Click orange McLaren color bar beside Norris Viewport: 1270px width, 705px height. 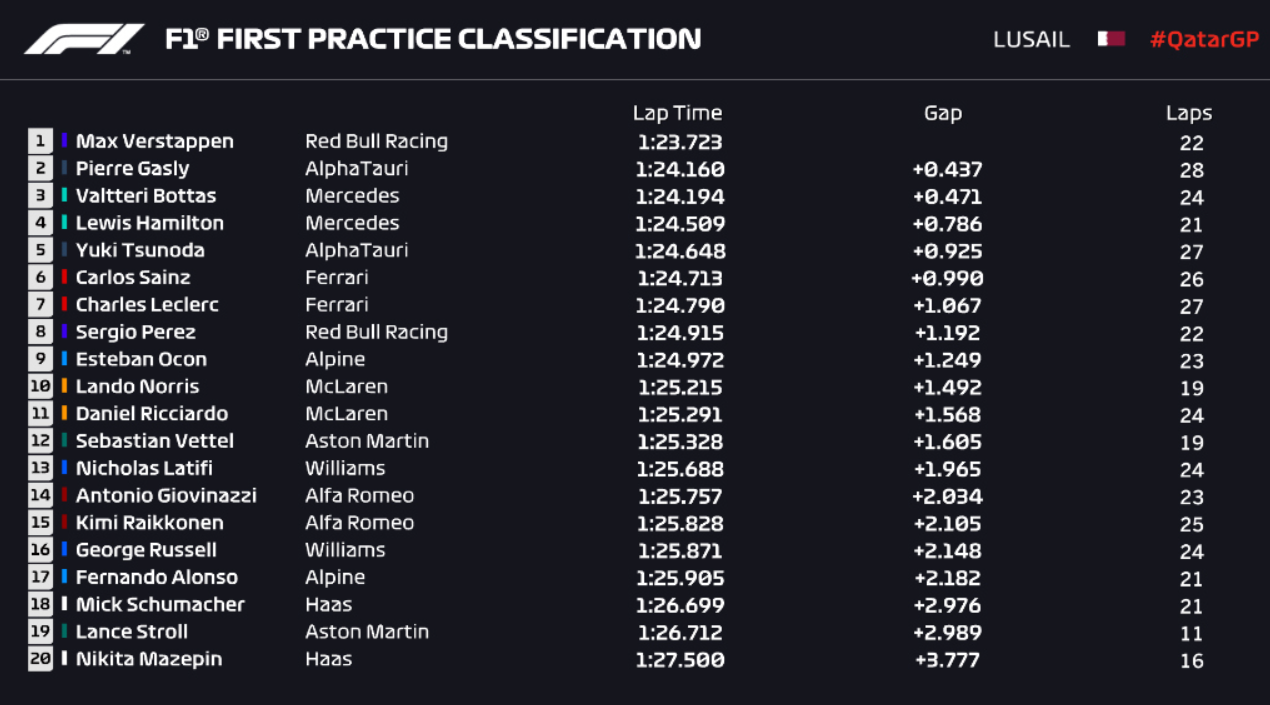pyautogui.click(x=65, y=386)
